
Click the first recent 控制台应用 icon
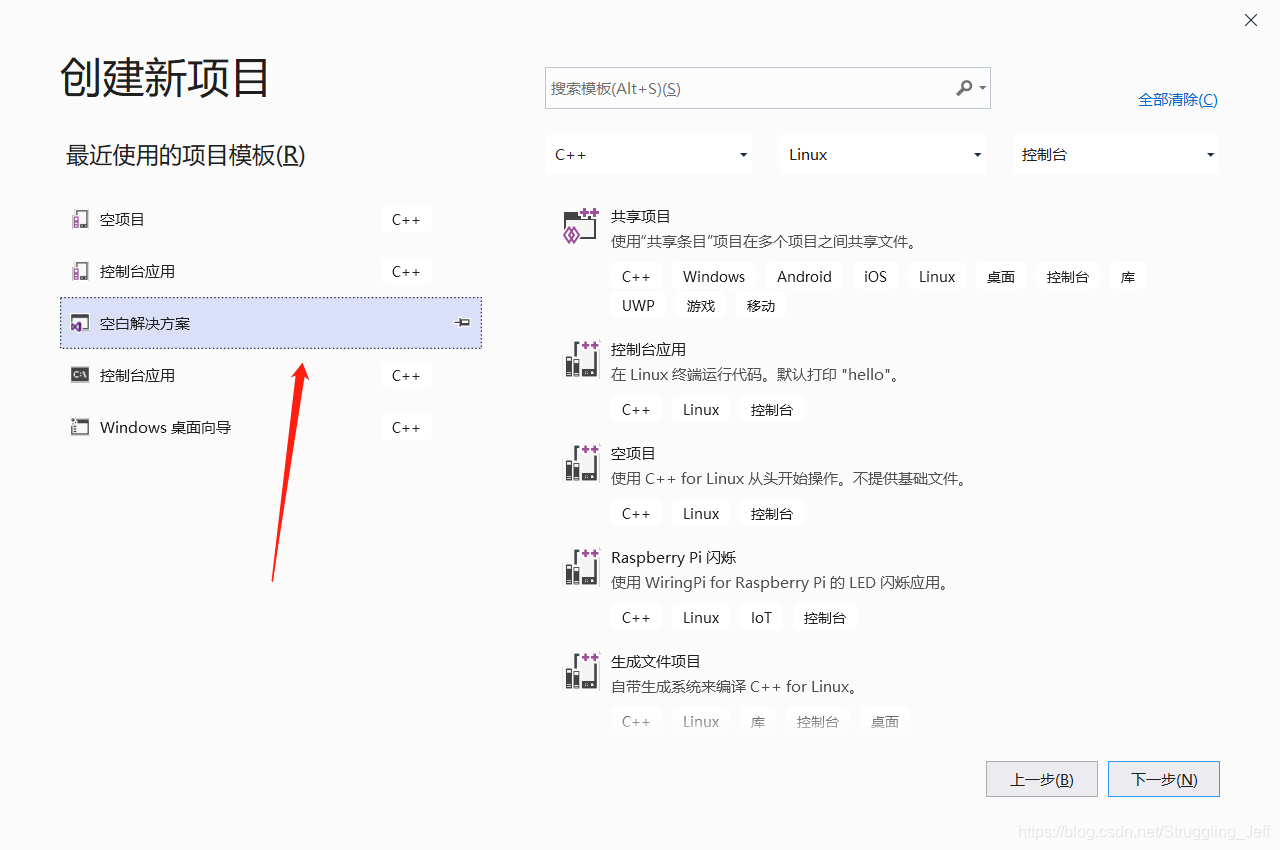click(x=80, y=271)
